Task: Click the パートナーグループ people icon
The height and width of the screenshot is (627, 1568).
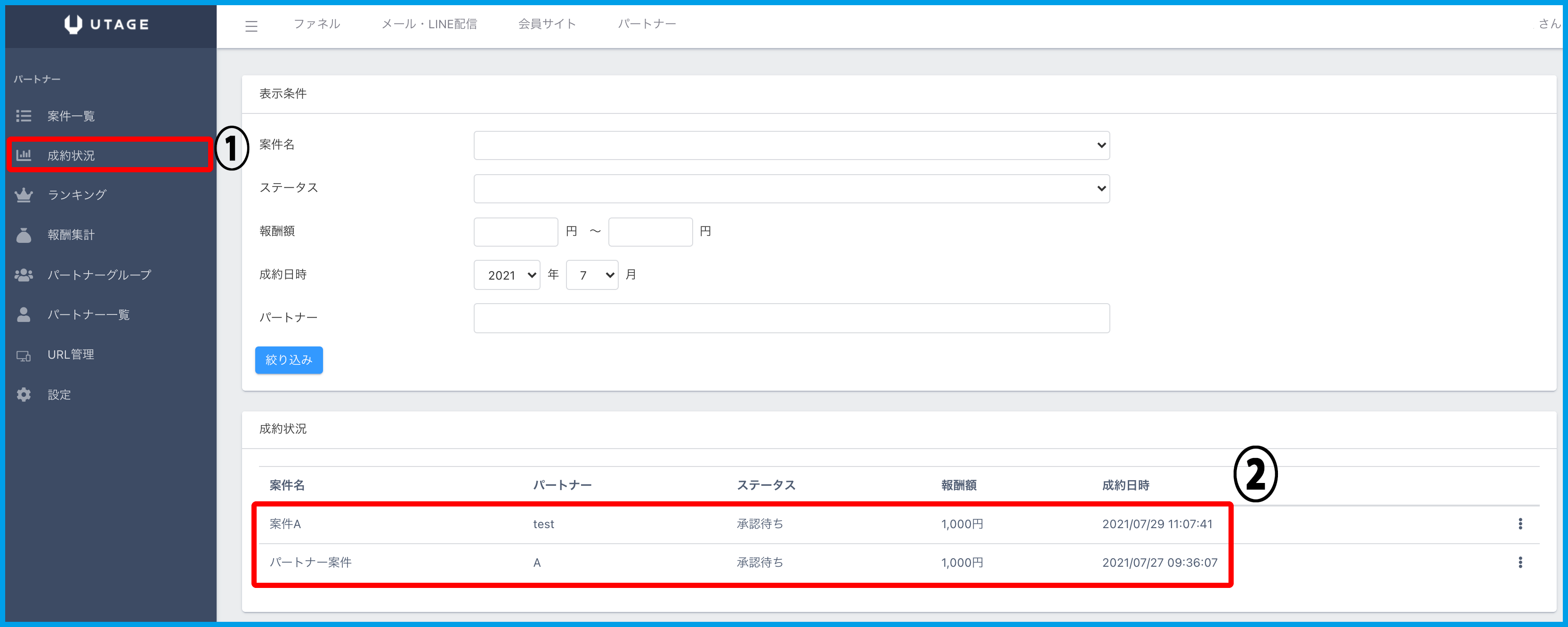Action: (24, 275)
